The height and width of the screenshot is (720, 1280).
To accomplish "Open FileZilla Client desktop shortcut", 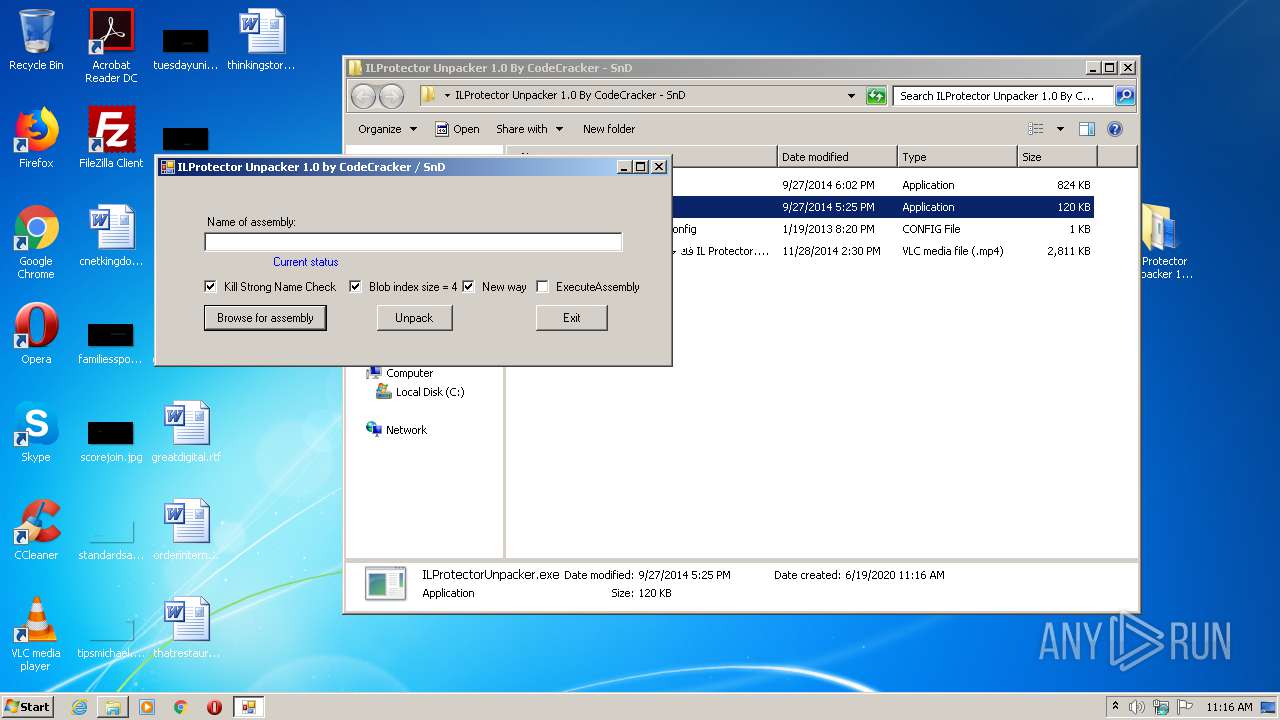I will coord(111,137).
